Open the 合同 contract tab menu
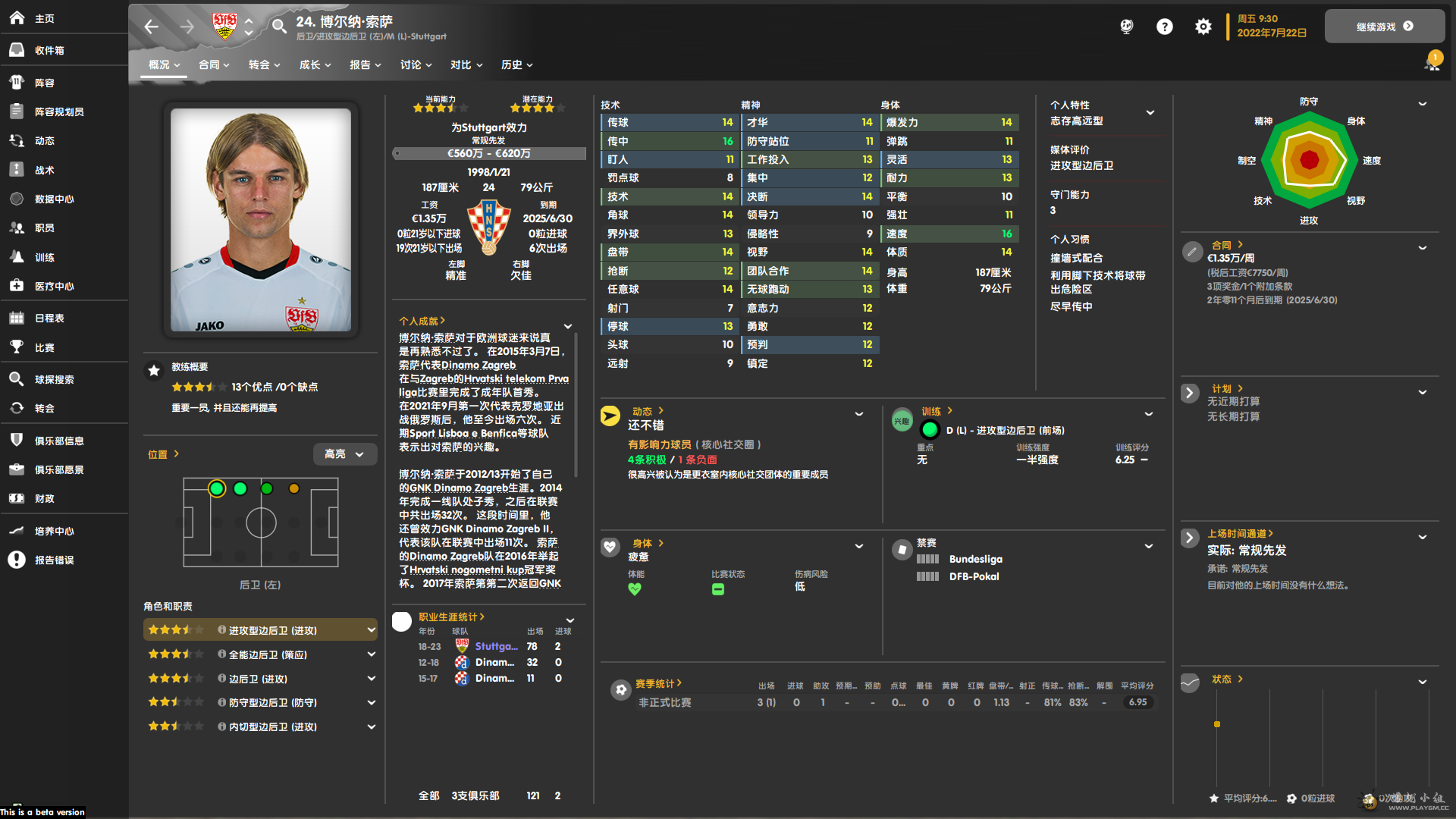Image resolution: width=1456 pixels, height=819 pixels. tap(214, 65)
